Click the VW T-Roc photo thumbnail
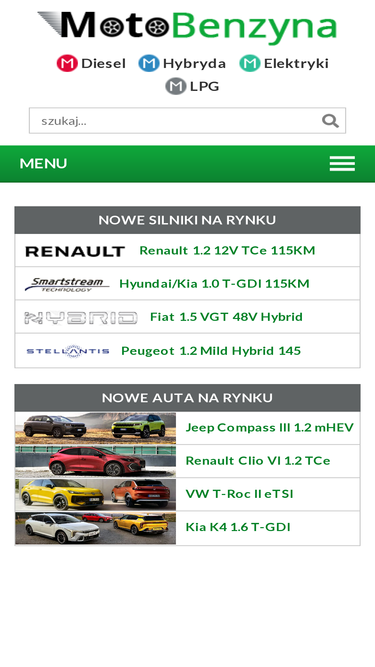375x667 pixels. 96,495
